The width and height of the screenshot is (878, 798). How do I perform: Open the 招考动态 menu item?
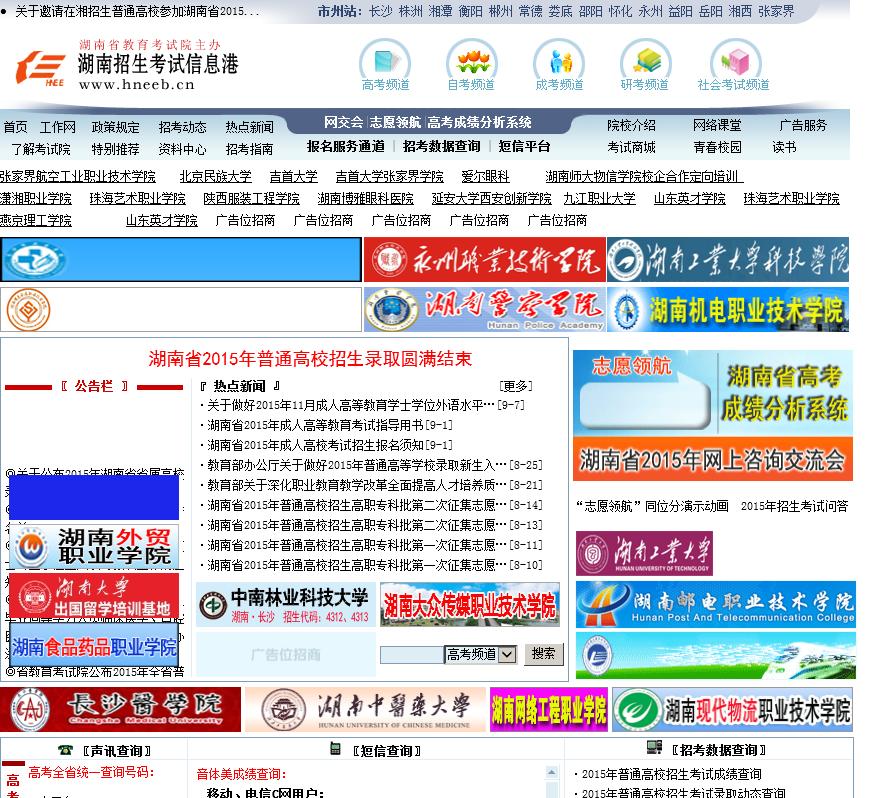pyautogui.click(x=183, y=127)
